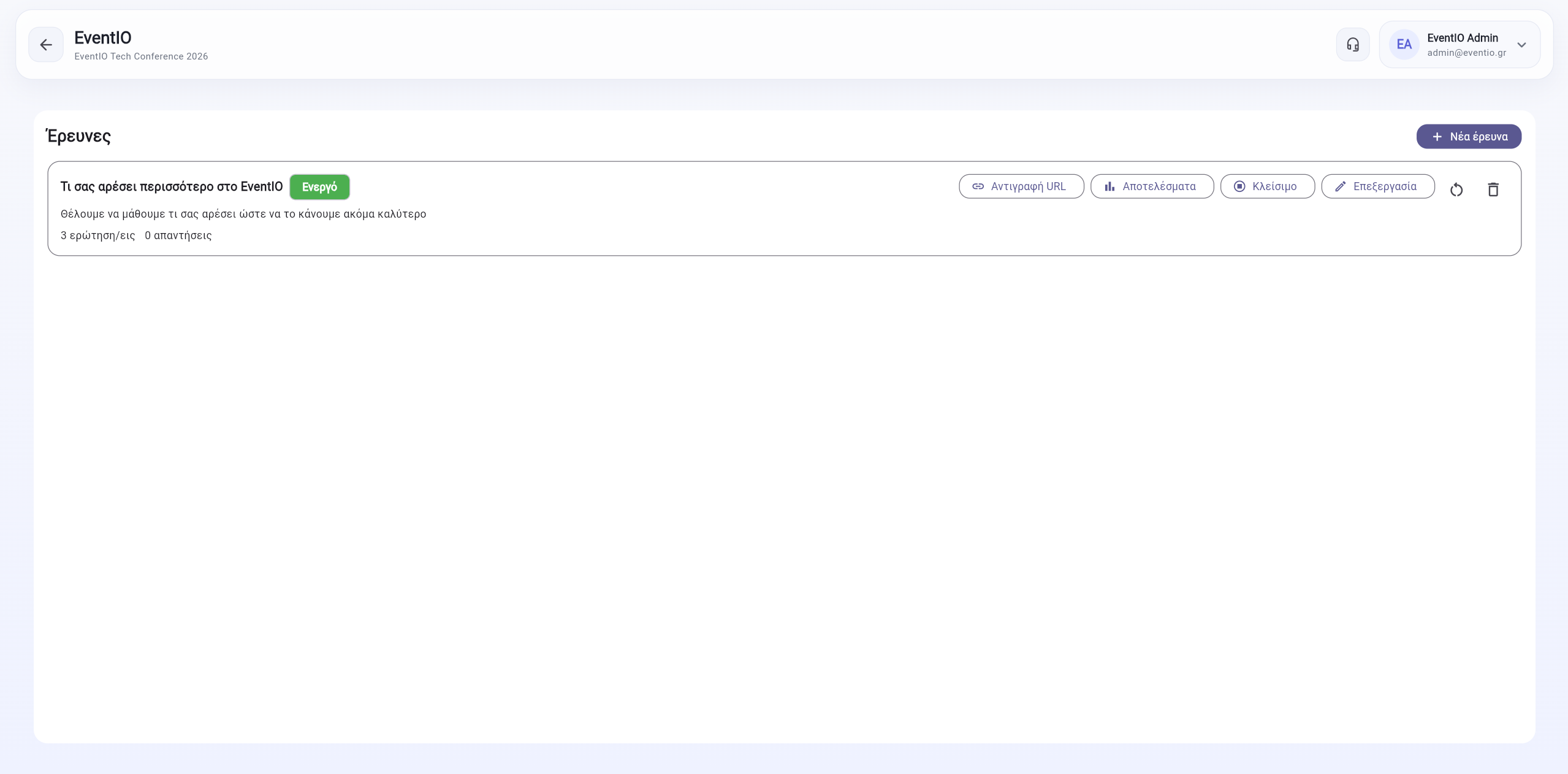Viewport: 1568px width, 774px height.
Task: Click the EventIO Tech Conference 2026 subtitle
Action: (141, 56)
